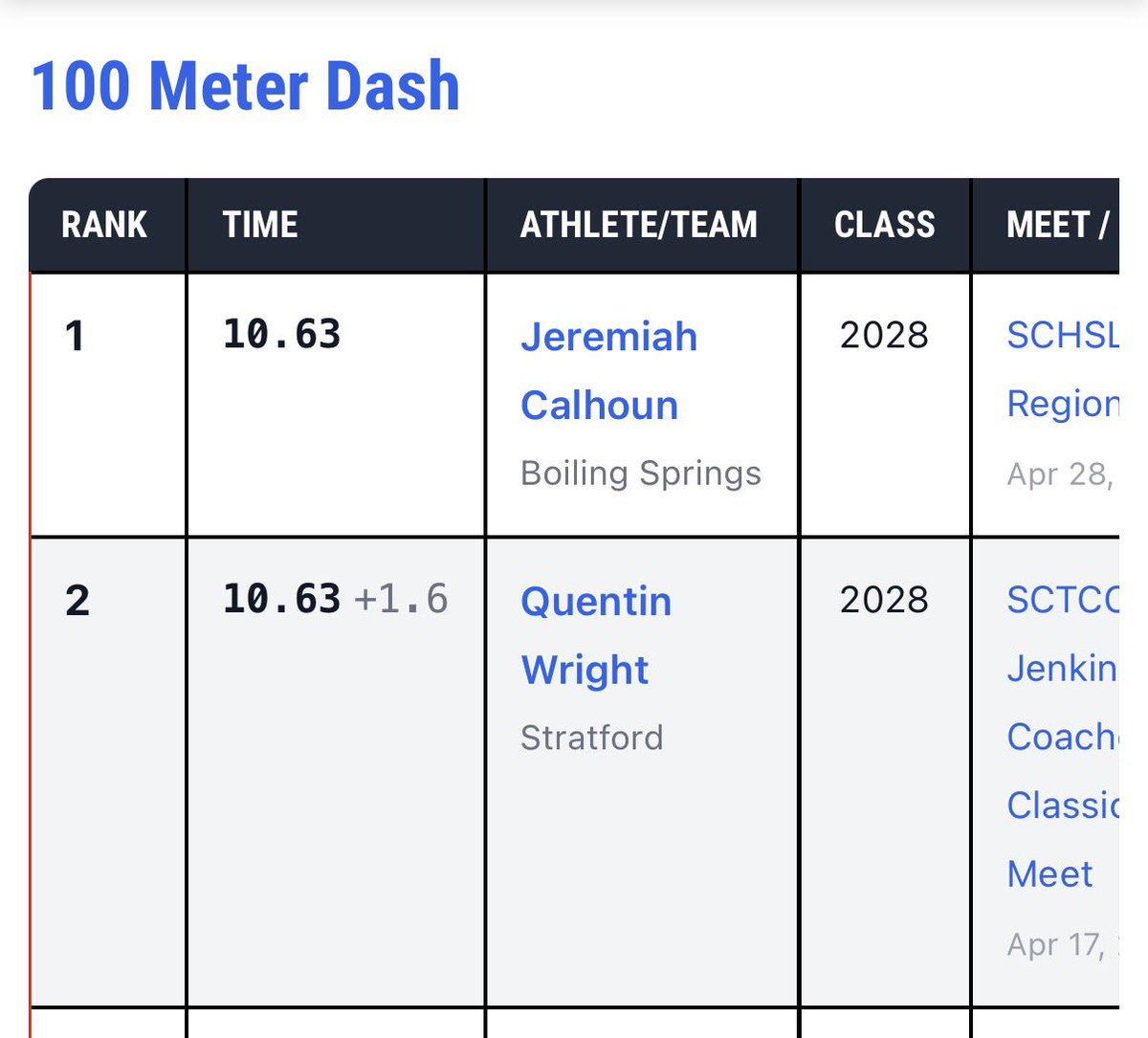Click the MEET column header
The width and height of the screenshot is (1148, 1038).
(1057, 225)
